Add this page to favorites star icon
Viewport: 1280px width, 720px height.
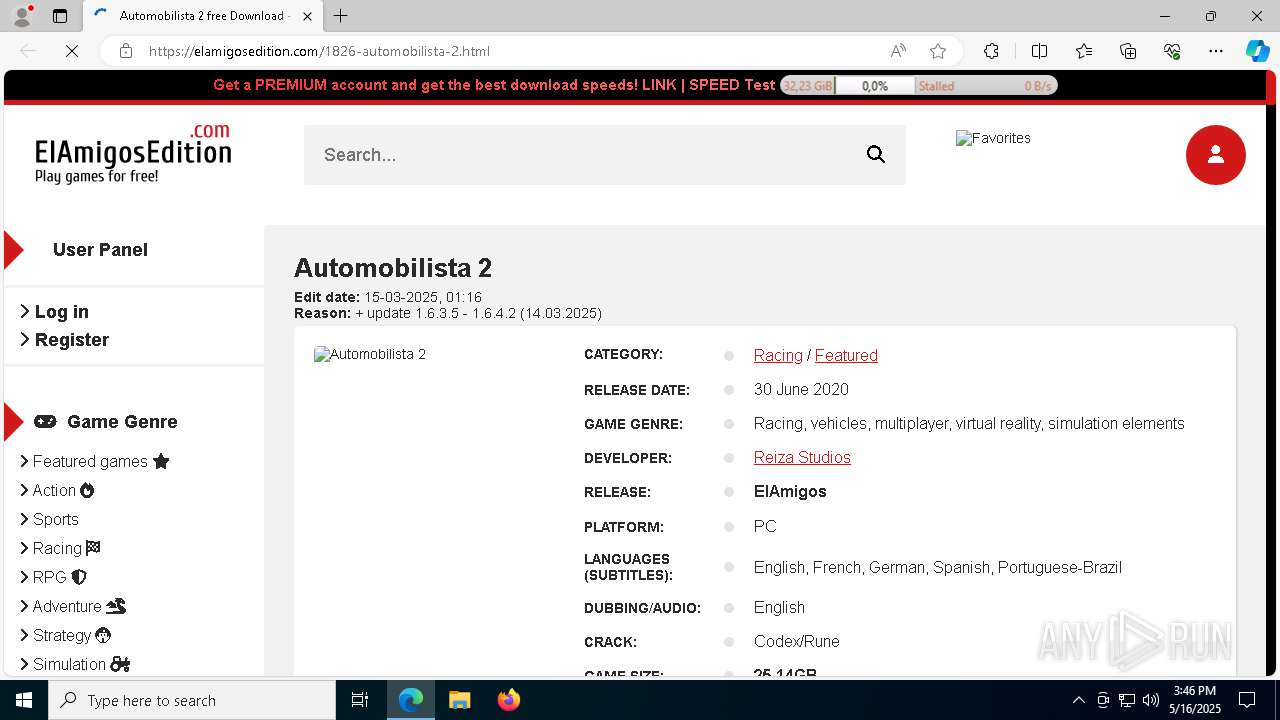point(938,51)
